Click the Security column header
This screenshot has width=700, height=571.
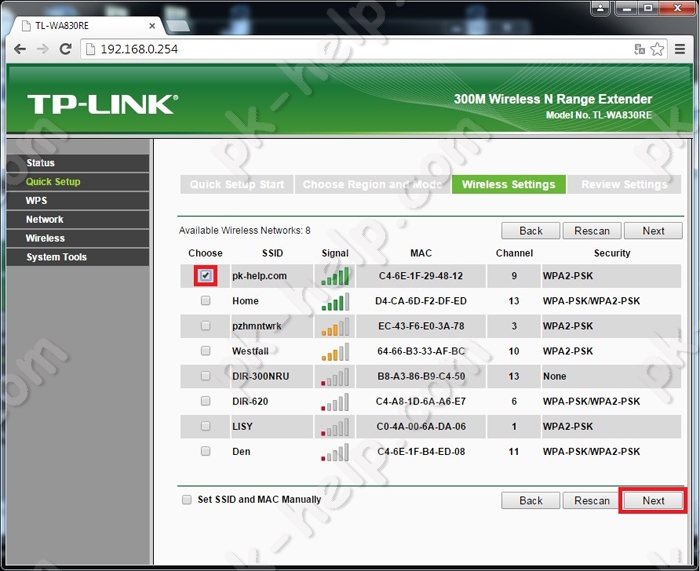612,253
